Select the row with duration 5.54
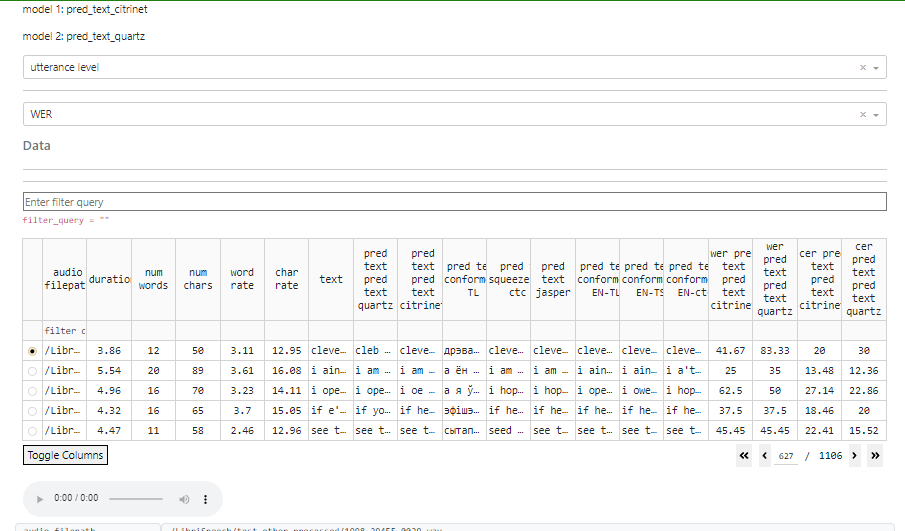 click(33, 371)
